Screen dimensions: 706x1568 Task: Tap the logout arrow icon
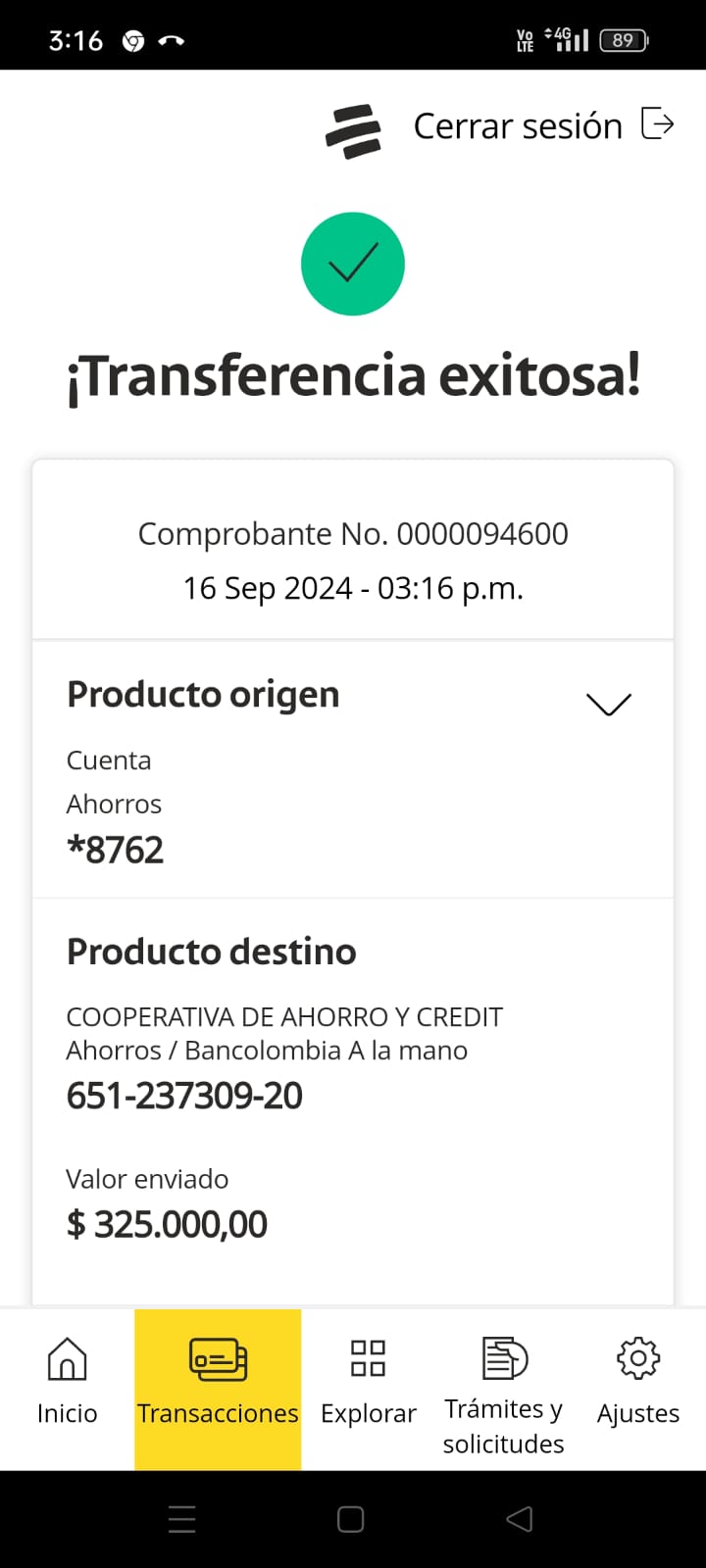coord(657,124)
